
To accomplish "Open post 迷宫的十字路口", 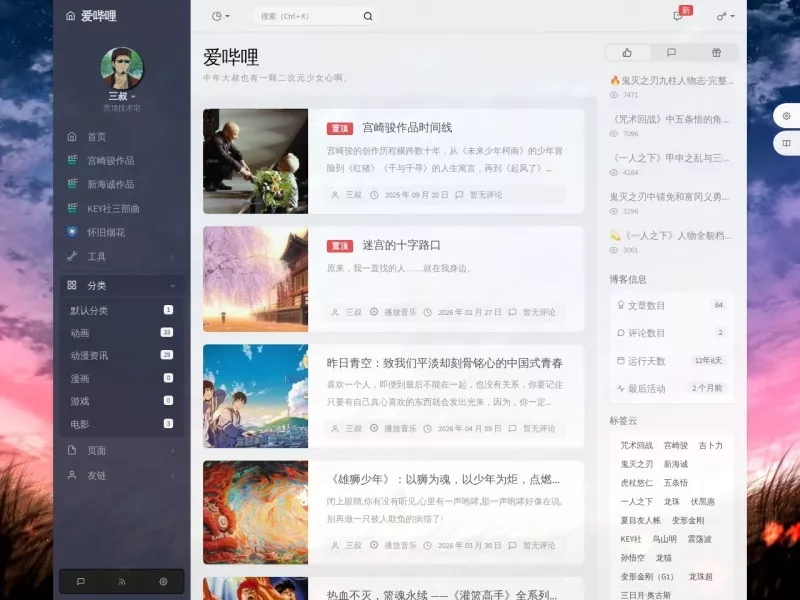I will pos(402,245).
